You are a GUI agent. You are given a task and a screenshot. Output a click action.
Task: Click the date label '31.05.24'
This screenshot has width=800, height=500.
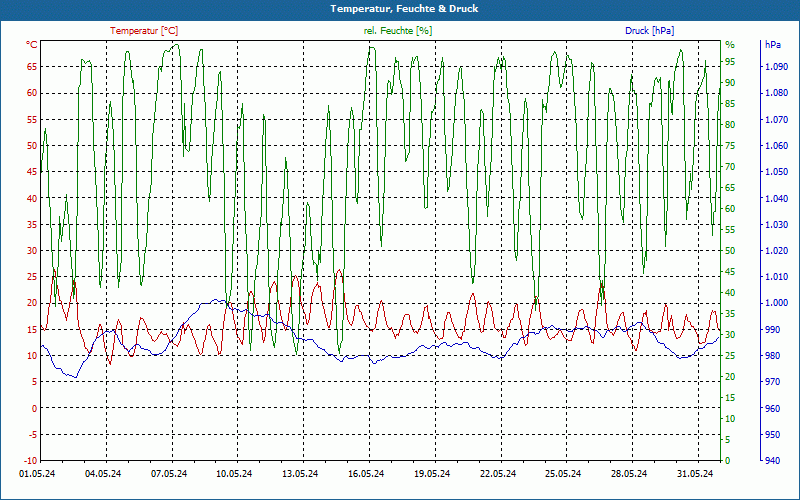pos(695,474)
